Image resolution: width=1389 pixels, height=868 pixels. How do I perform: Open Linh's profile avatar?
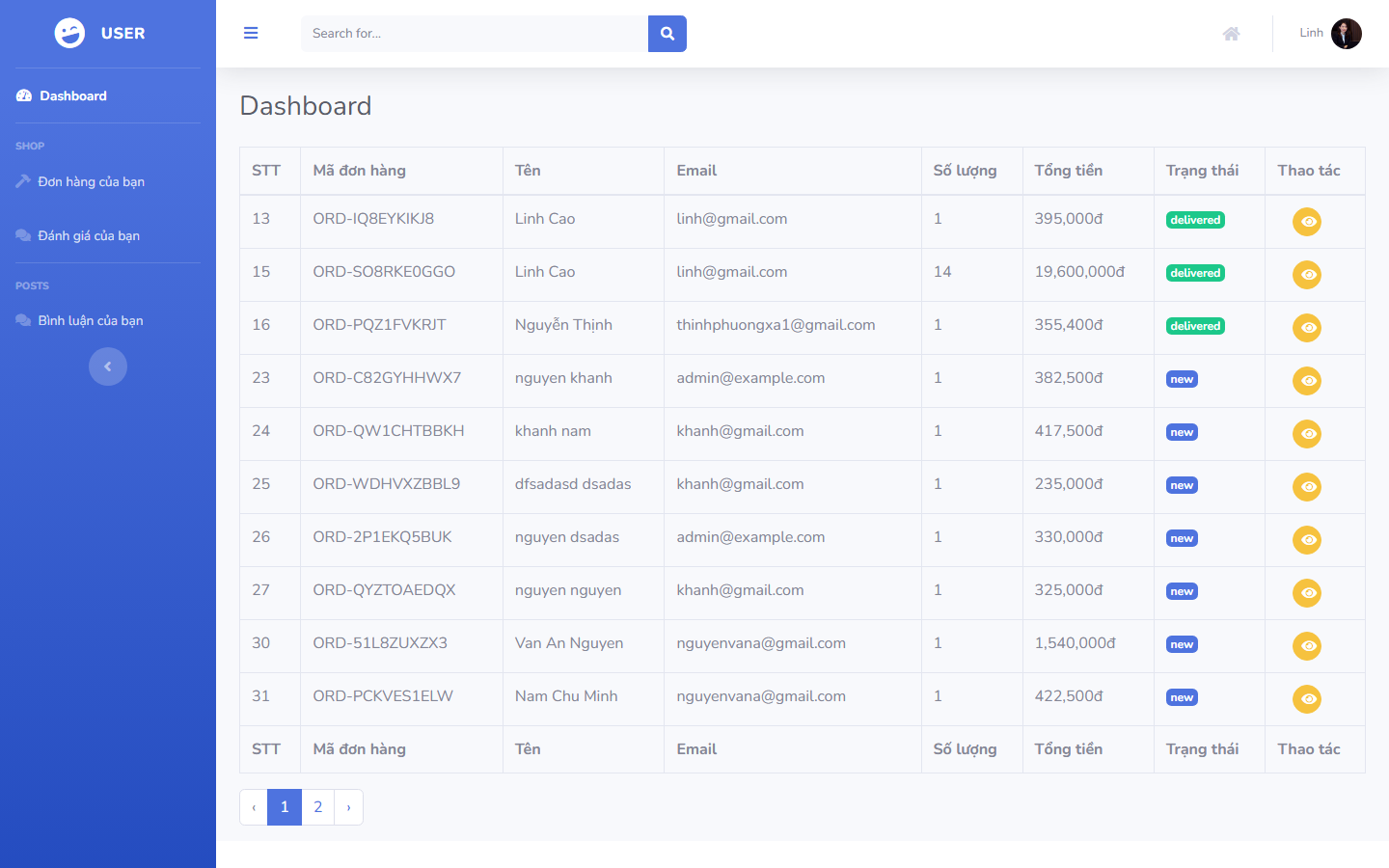(x=1347, y=34)
